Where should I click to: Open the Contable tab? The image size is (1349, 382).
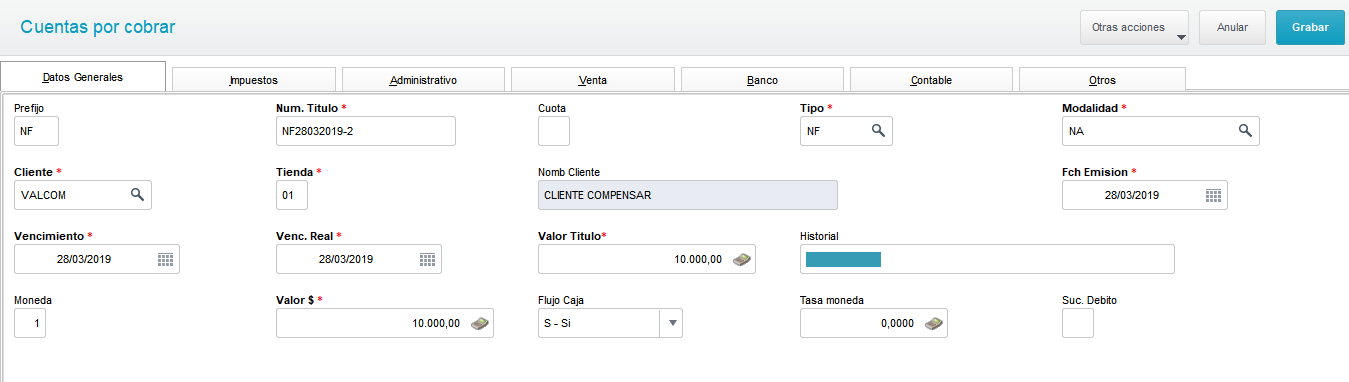931,80
